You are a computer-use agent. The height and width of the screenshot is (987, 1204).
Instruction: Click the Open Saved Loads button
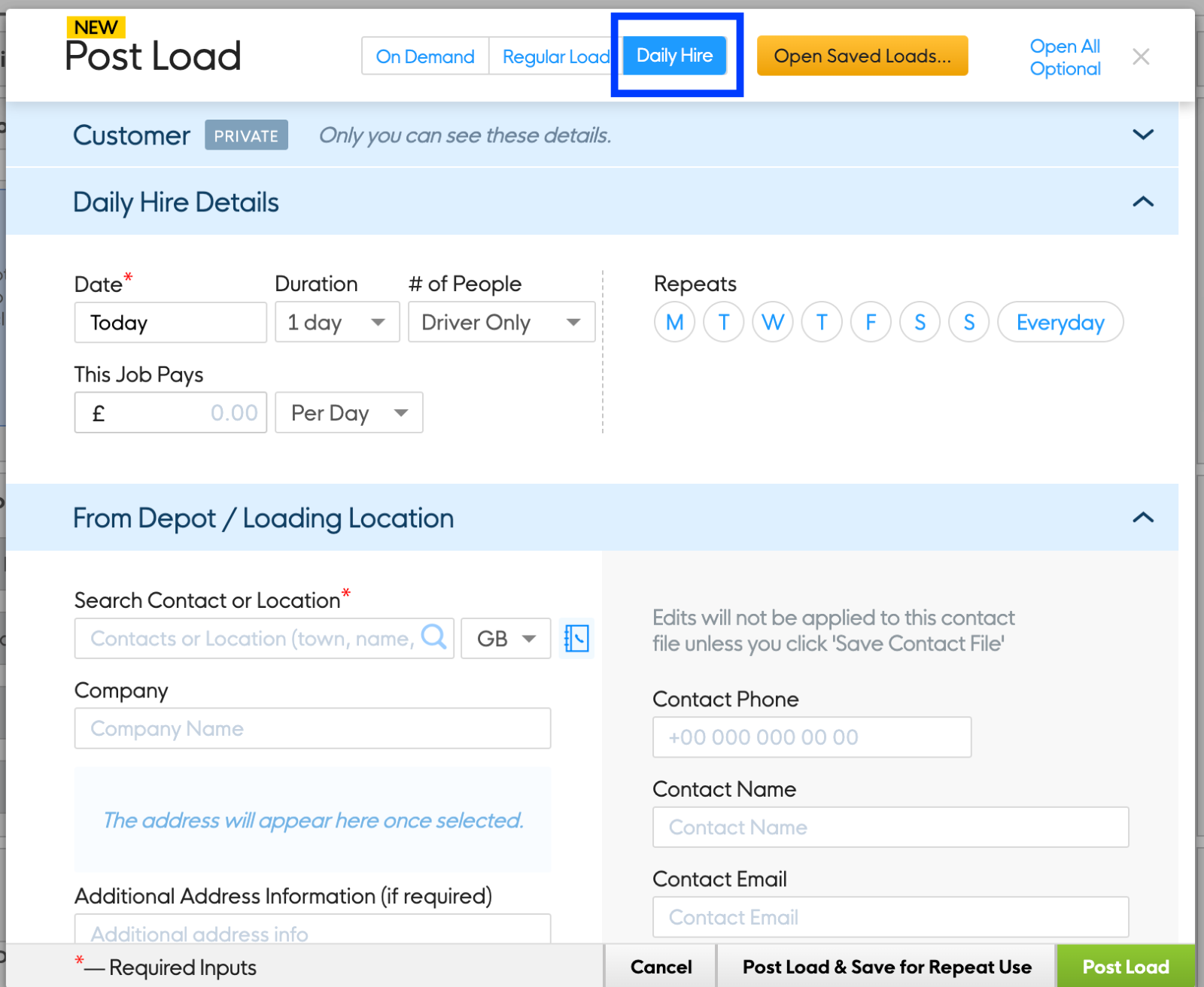(x=862, y=56)
